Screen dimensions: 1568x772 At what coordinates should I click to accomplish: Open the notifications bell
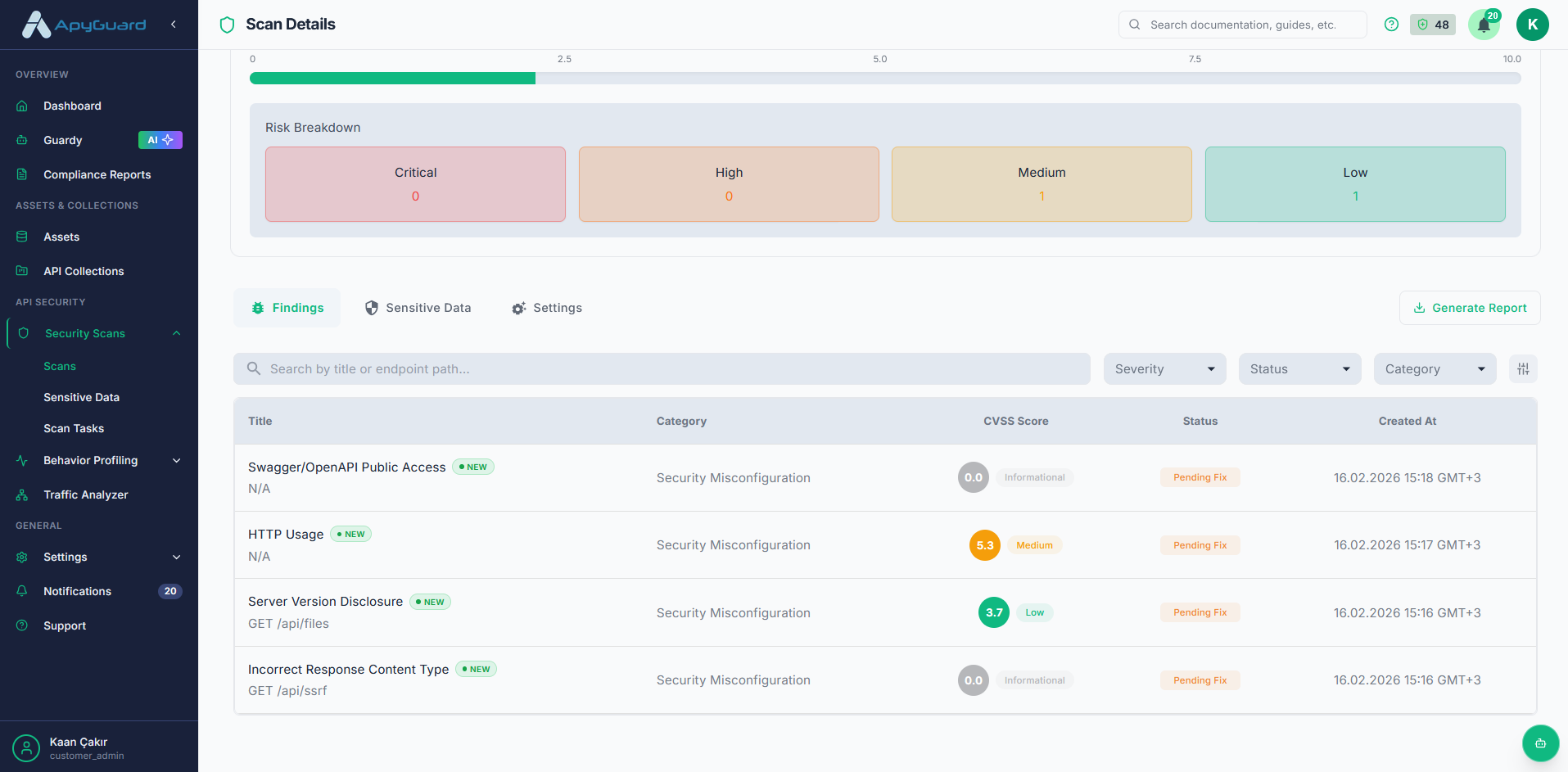click(x=1484, y=25)
